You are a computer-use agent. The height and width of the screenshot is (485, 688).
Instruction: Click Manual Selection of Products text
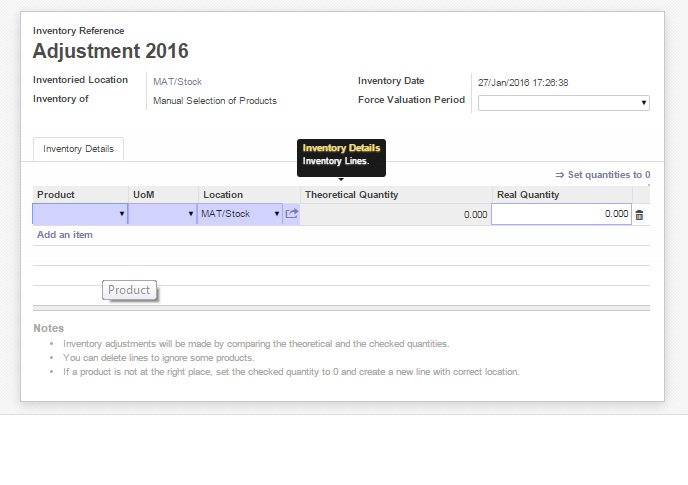pos(215,101)
